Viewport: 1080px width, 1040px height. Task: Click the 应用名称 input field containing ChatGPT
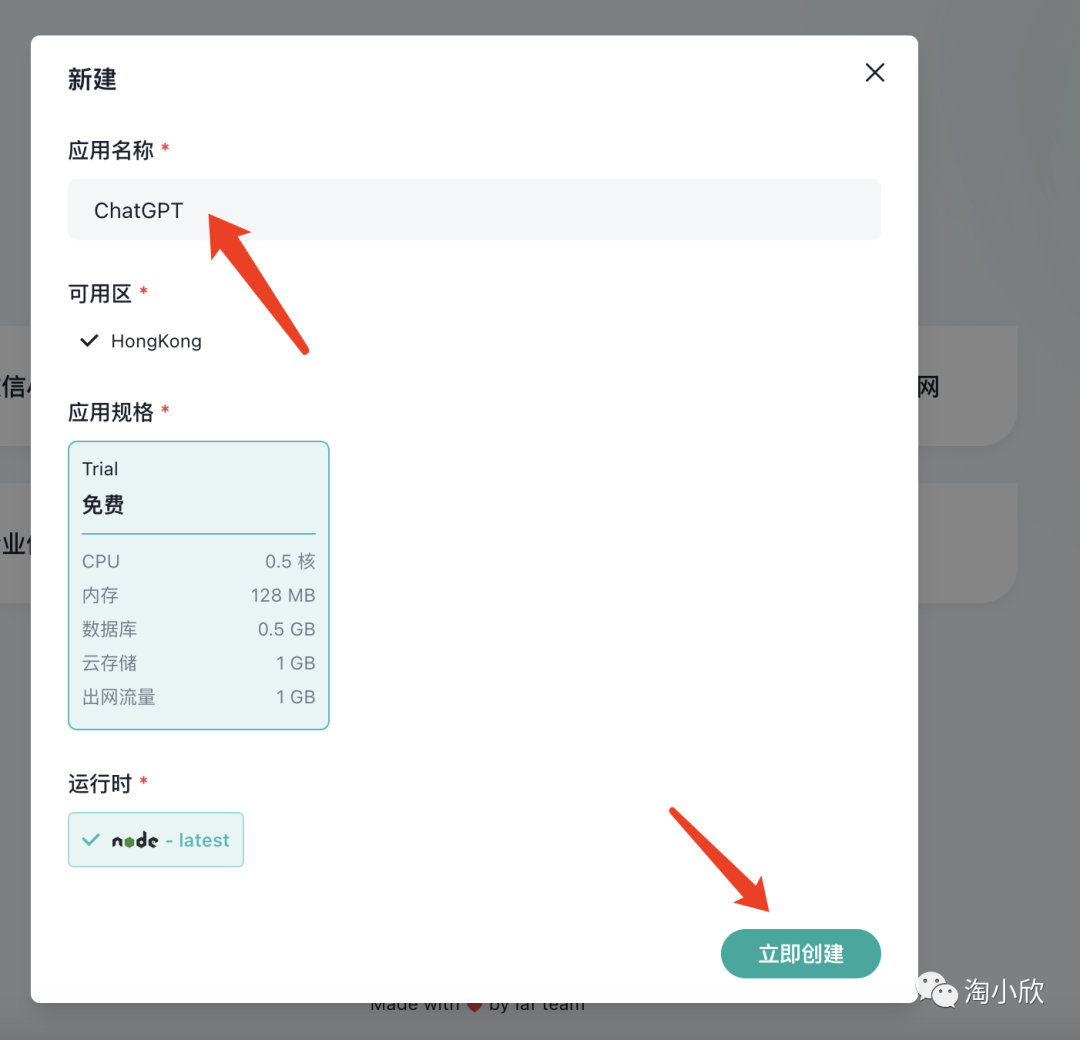point(474,209)
